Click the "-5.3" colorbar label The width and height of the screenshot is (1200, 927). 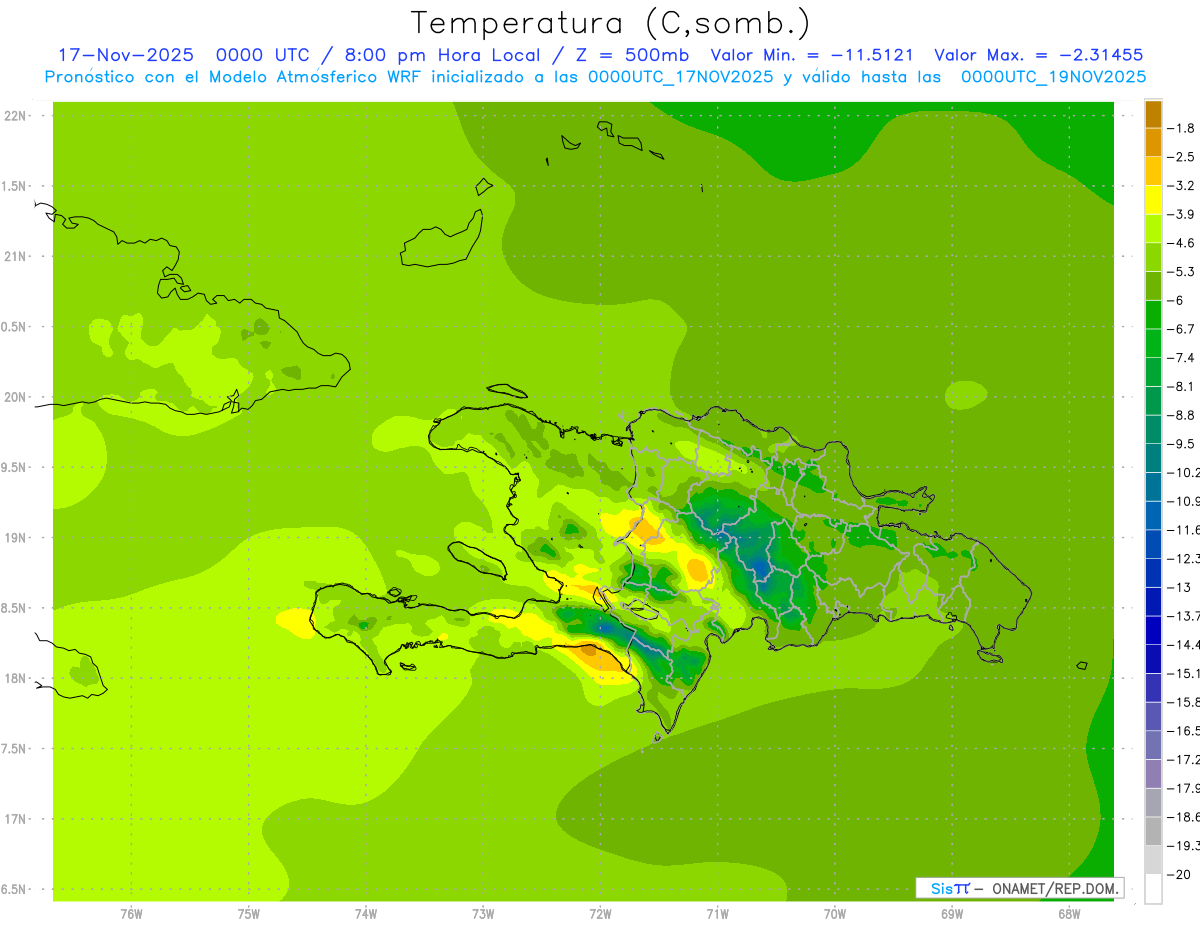click(1181, 272)
